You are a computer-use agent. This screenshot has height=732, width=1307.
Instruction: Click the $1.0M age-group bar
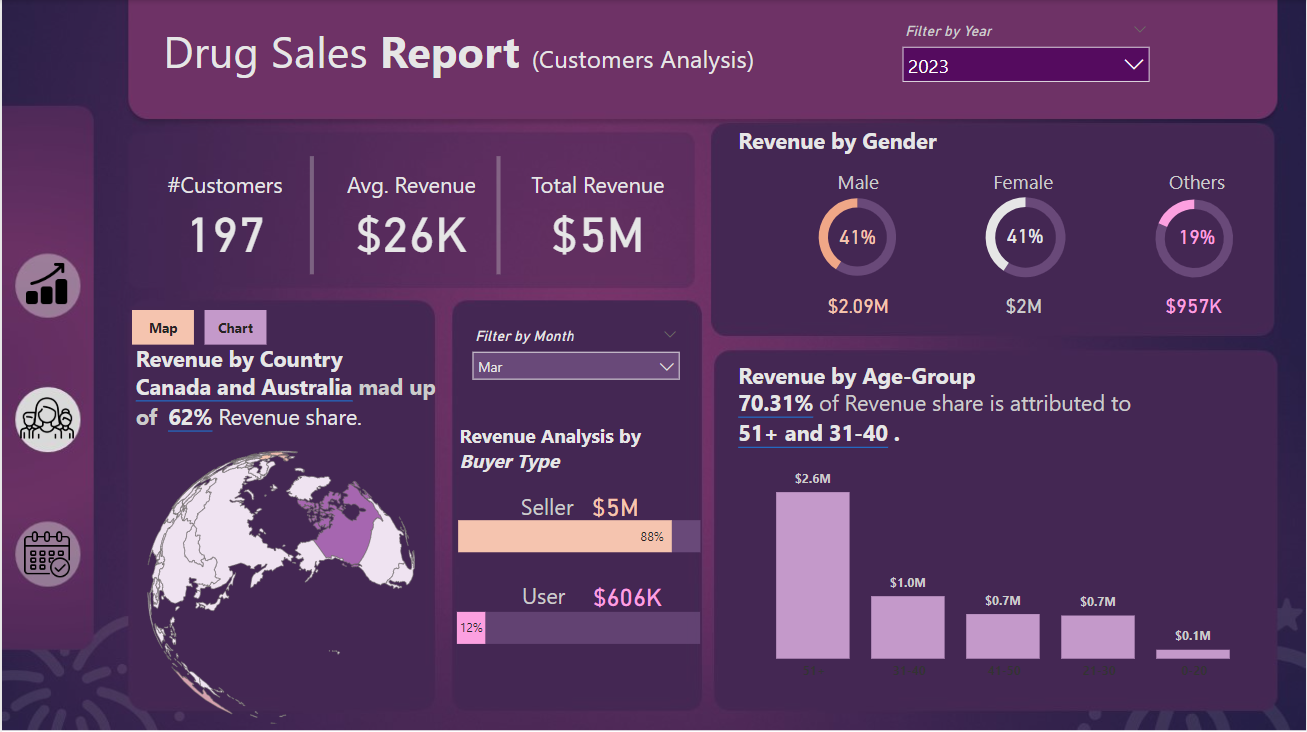pos(907,627)
